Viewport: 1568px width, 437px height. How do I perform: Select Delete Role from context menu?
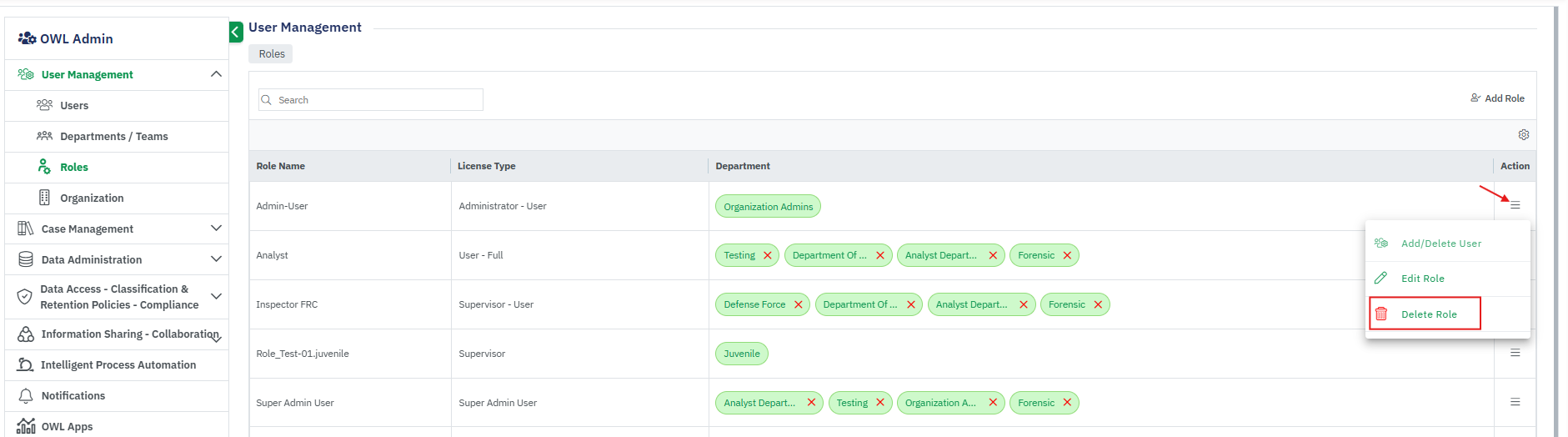click(x=1428, y=314)
